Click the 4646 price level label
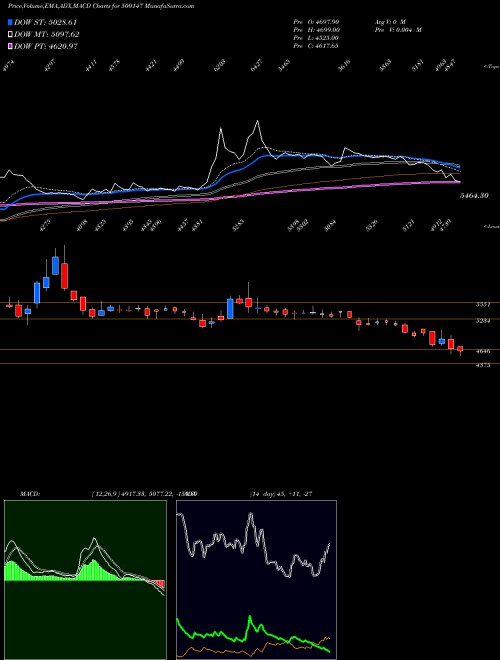This screenshot has height=660, width=500. 483,351
